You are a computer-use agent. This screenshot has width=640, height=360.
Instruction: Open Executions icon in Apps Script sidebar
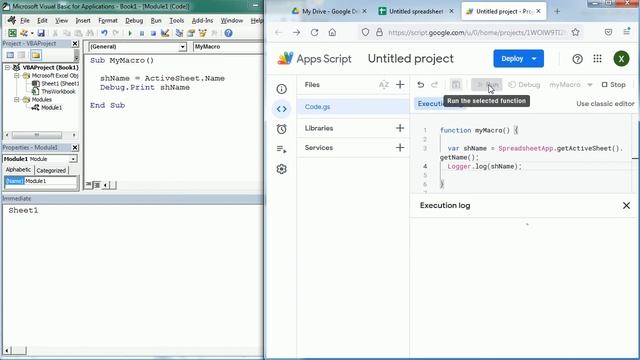coord(282,149)
